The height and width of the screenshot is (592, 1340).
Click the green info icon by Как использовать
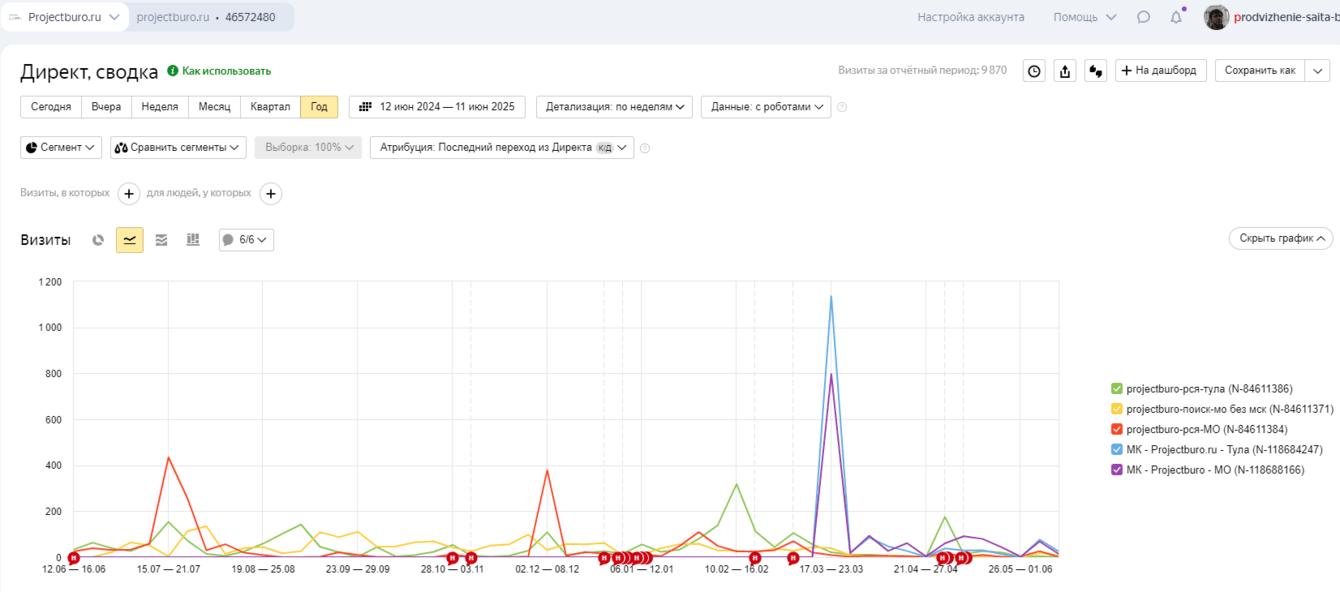point(173,71)
